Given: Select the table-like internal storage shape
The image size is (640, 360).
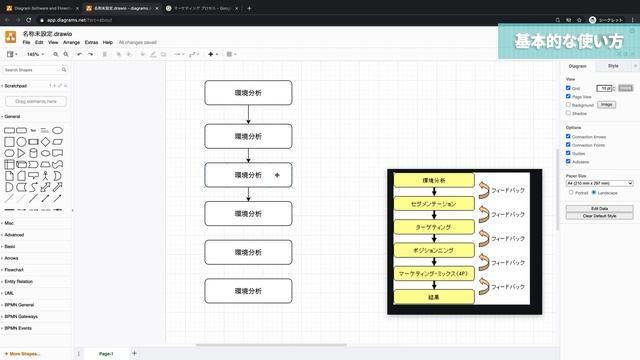Looking at the screenshot, I should pyautogui.click(x=9, y=164).
